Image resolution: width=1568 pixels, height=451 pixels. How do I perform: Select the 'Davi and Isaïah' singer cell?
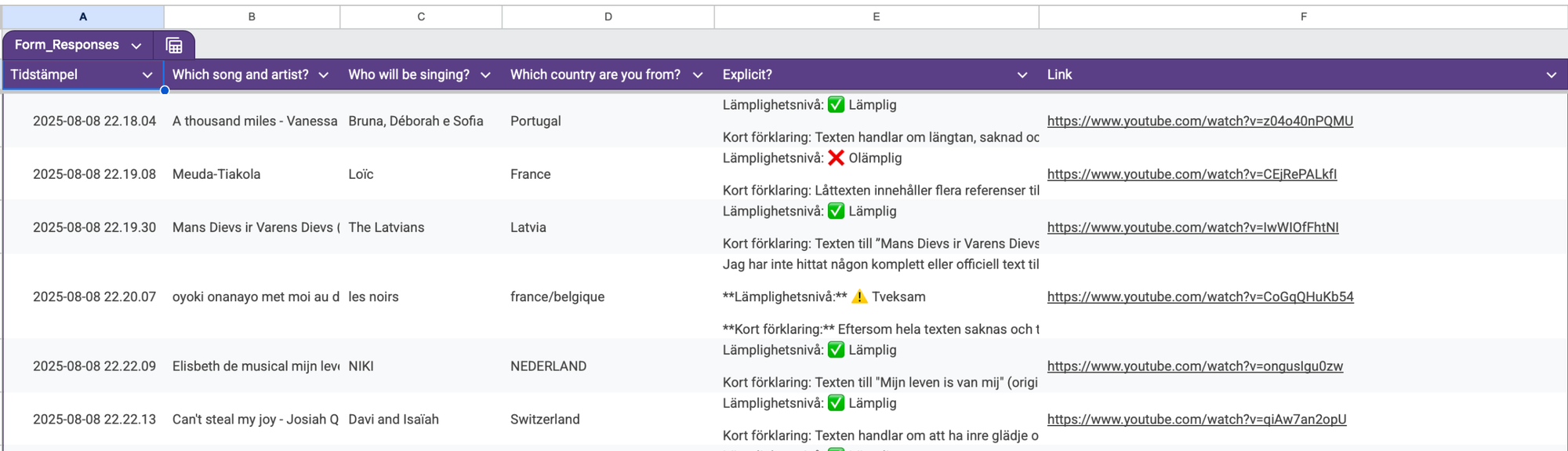(x=421, y=420)
